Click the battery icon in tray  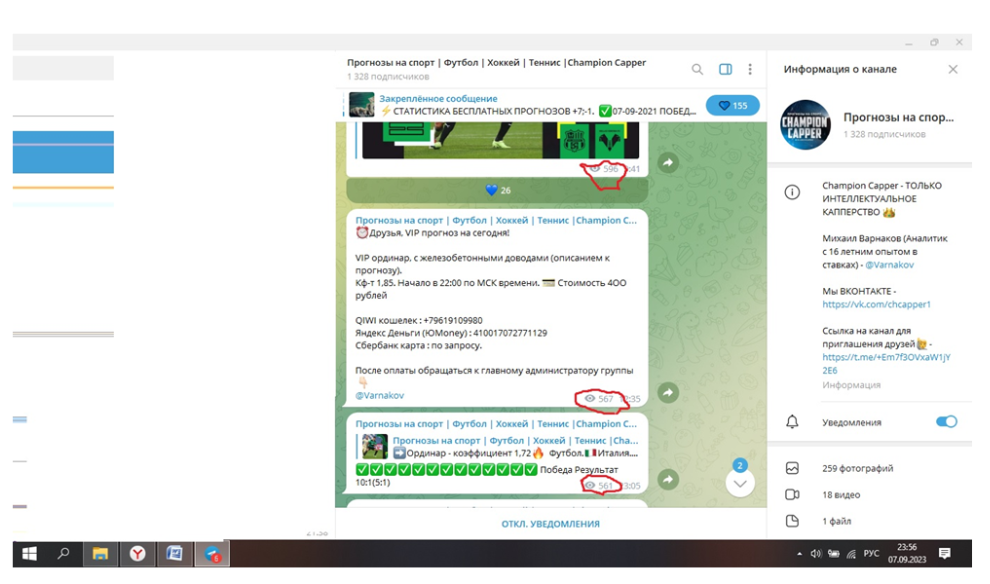833,554
